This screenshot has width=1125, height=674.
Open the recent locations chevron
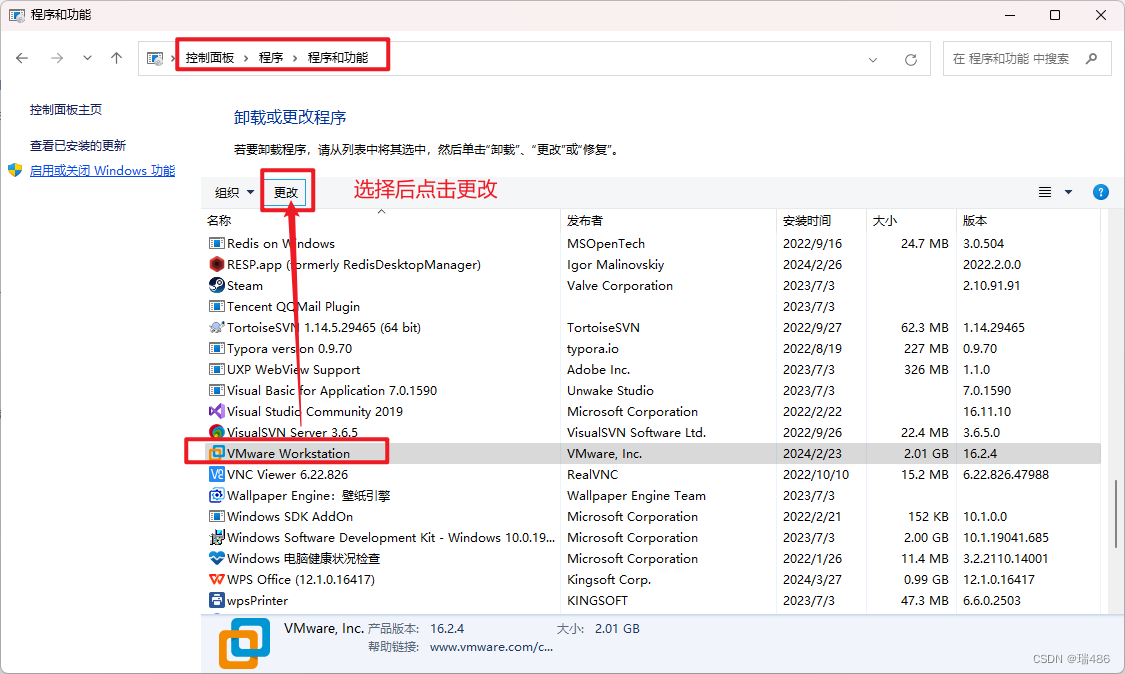(87, 58)
